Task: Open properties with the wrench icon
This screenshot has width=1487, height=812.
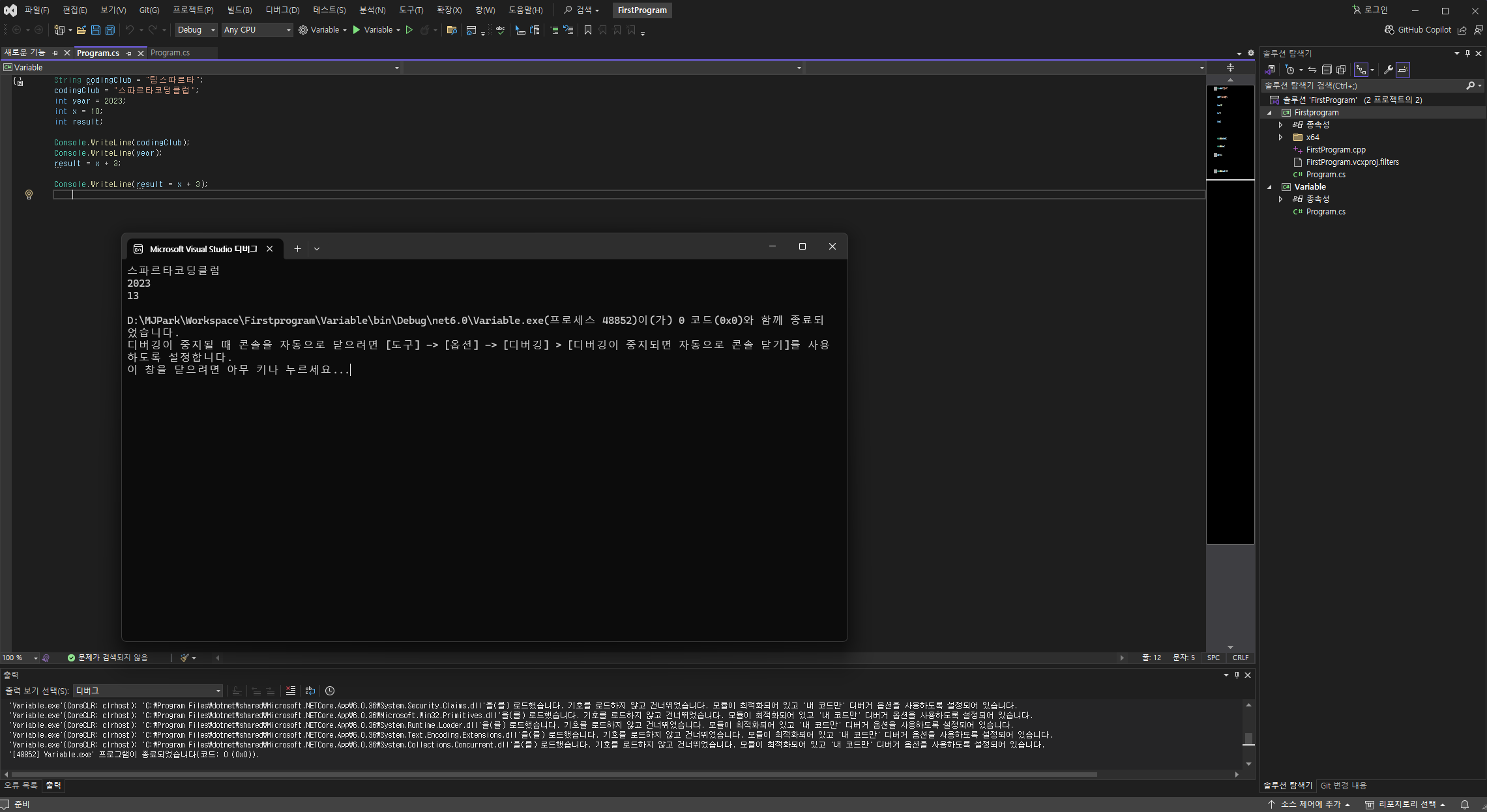Action: (1388, 70)
